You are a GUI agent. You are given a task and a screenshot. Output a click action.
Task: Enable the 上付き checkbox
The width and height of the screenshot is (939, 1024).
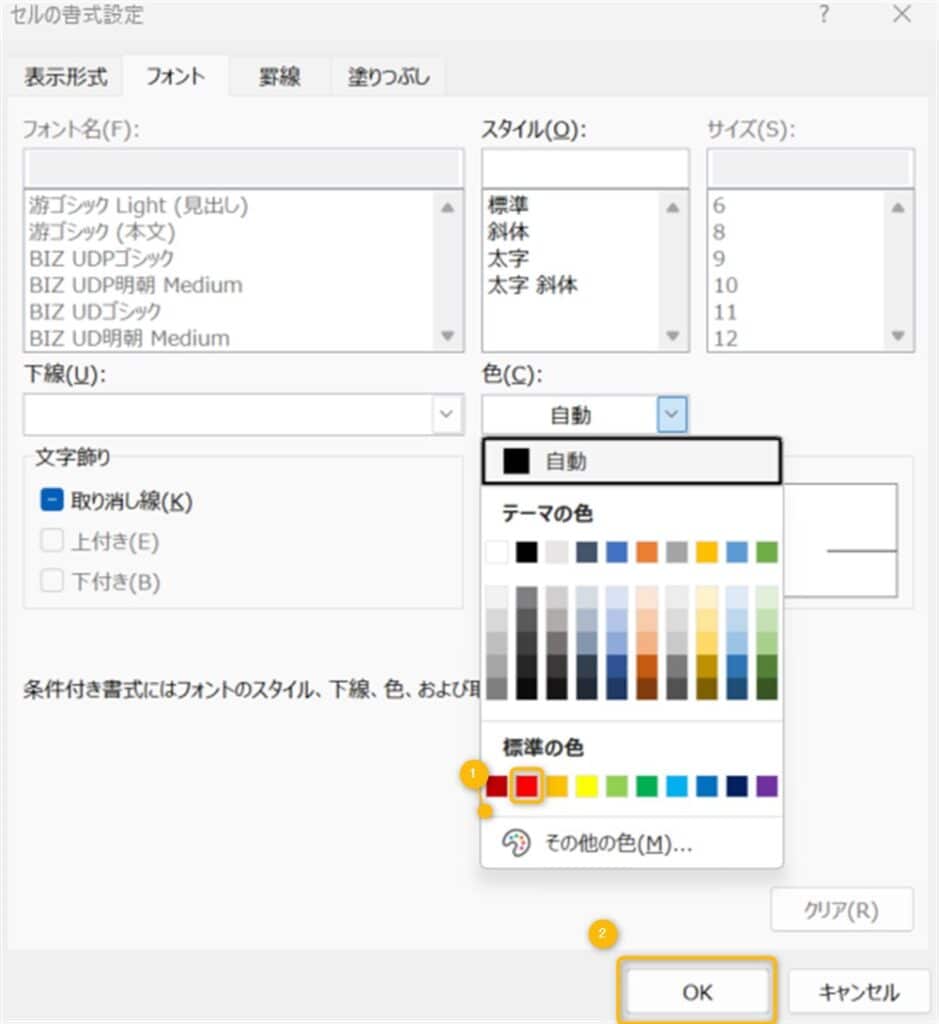(52, 541)
